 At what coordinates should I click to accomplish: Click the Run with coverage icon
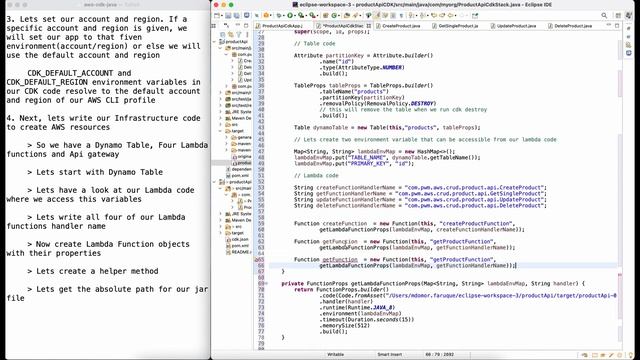tap(301, 16)
